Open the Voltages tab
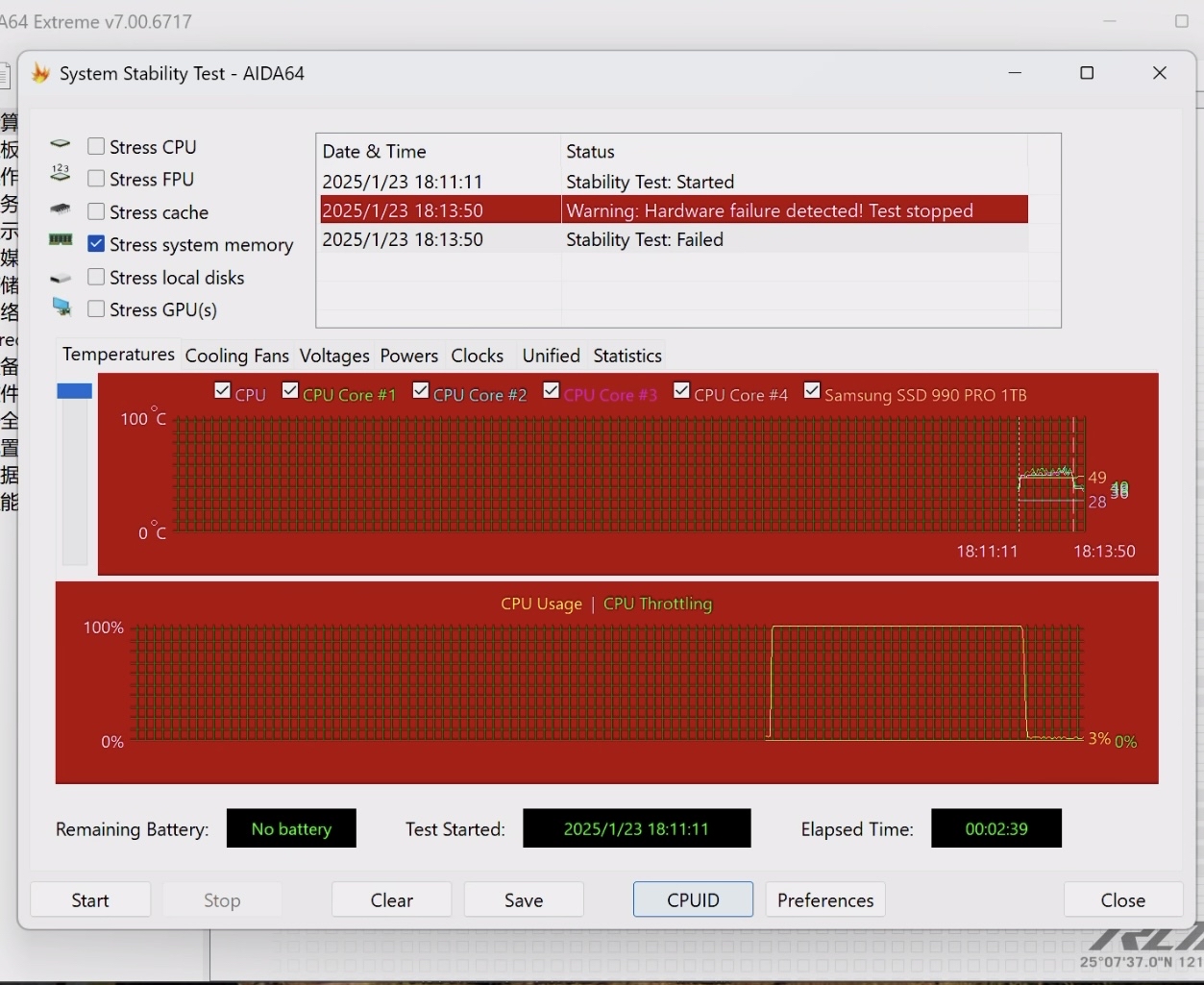 pyautogui.click(x=334, y=356)
